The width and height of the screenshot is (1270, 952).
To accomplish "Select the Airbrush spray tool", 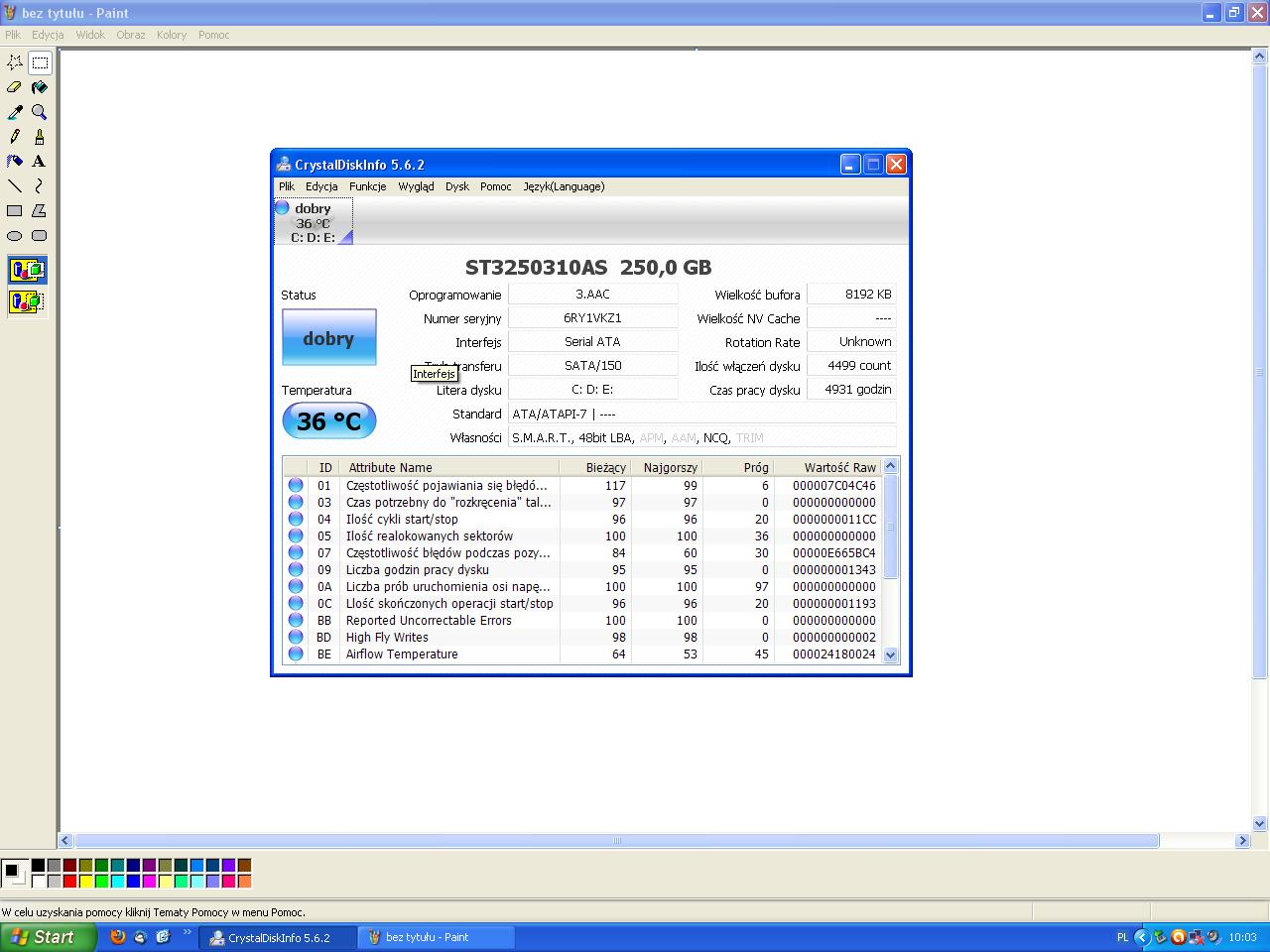I will pos(15,162).
